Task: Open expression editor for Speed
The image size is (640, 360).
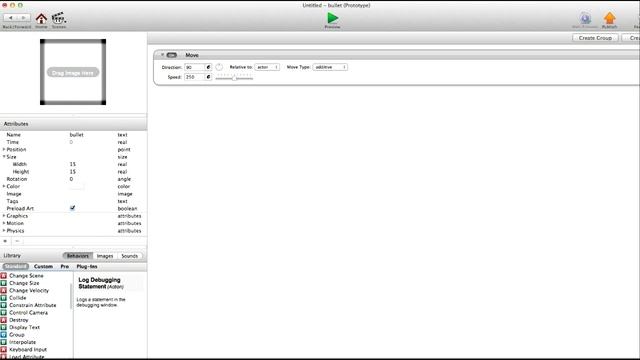Action: click(208, 77)
